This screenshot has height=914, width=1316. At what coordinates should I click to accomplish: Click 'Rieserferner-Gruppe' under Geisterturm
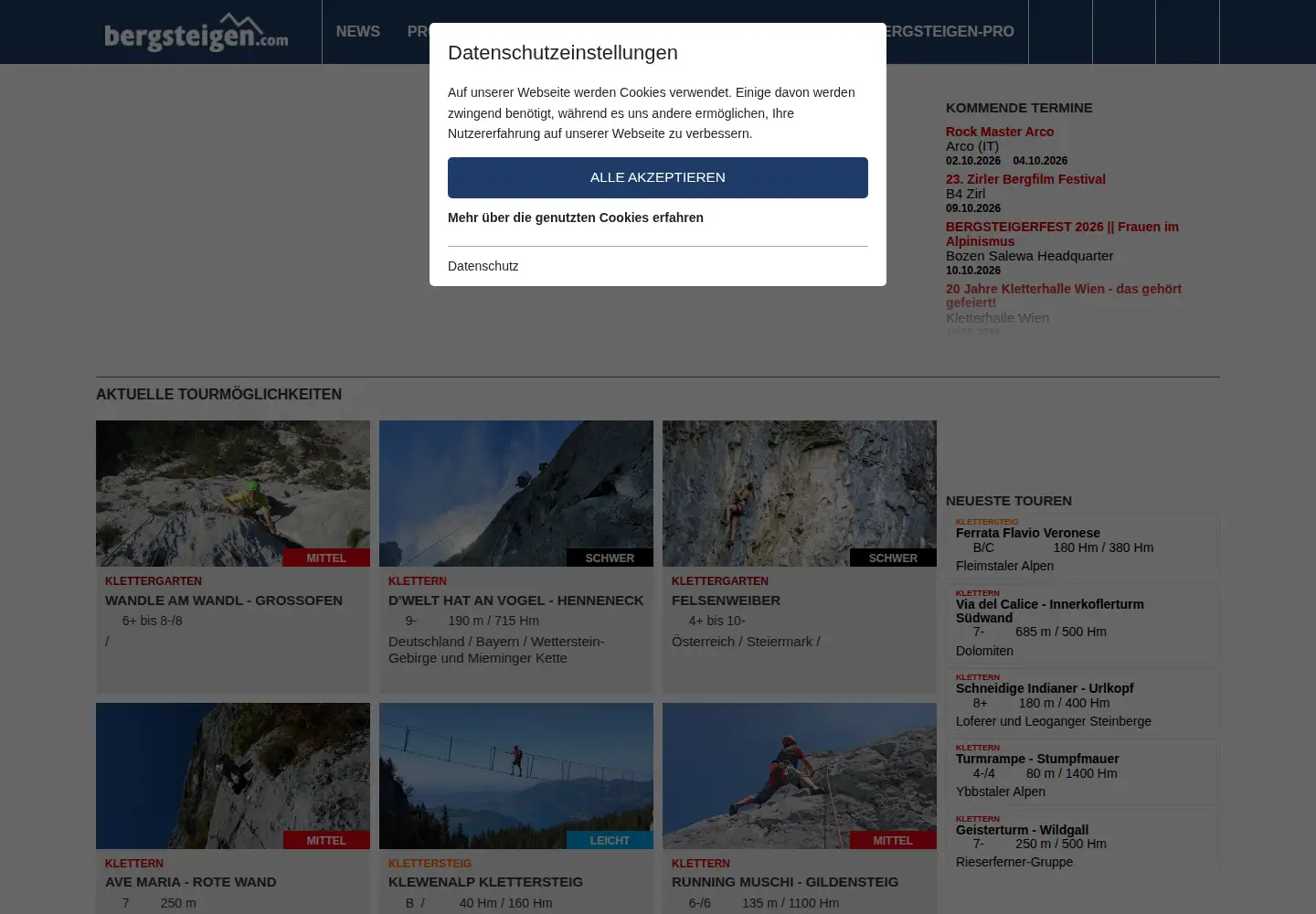pos(1014,862)
